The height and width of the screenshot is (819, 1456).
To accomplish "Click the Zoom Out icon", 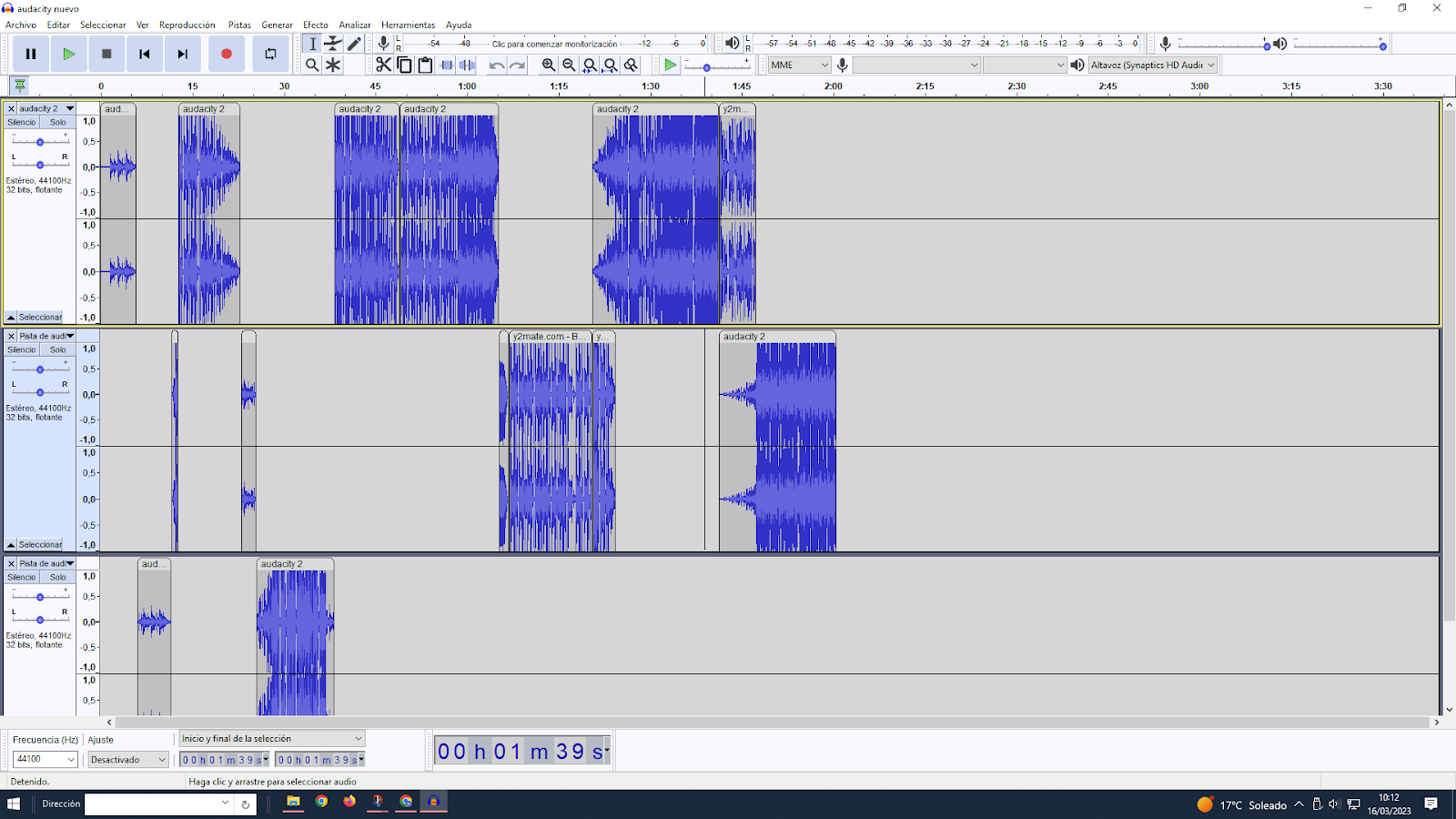I will click(569, 65).
